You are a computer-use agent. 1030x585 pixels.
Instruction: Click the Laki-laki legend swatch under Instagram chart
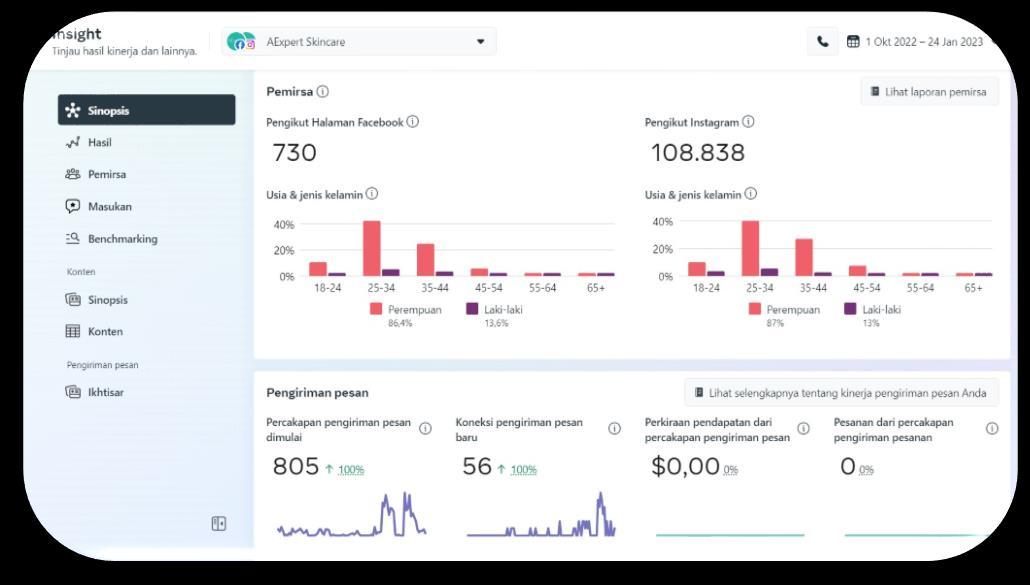click(851, 309)
